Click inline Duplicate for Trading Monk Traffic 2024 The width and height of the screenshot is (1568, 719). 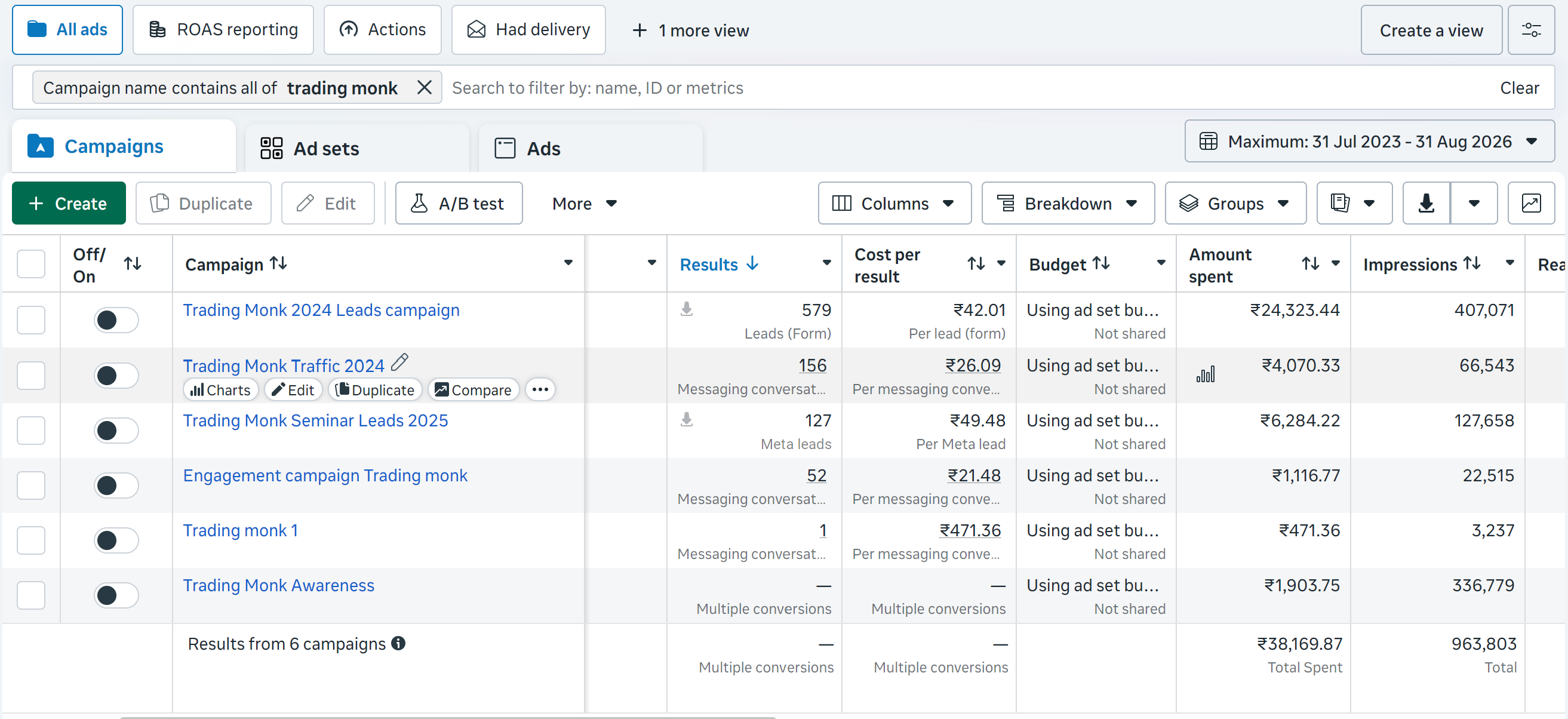coord(376,389)
